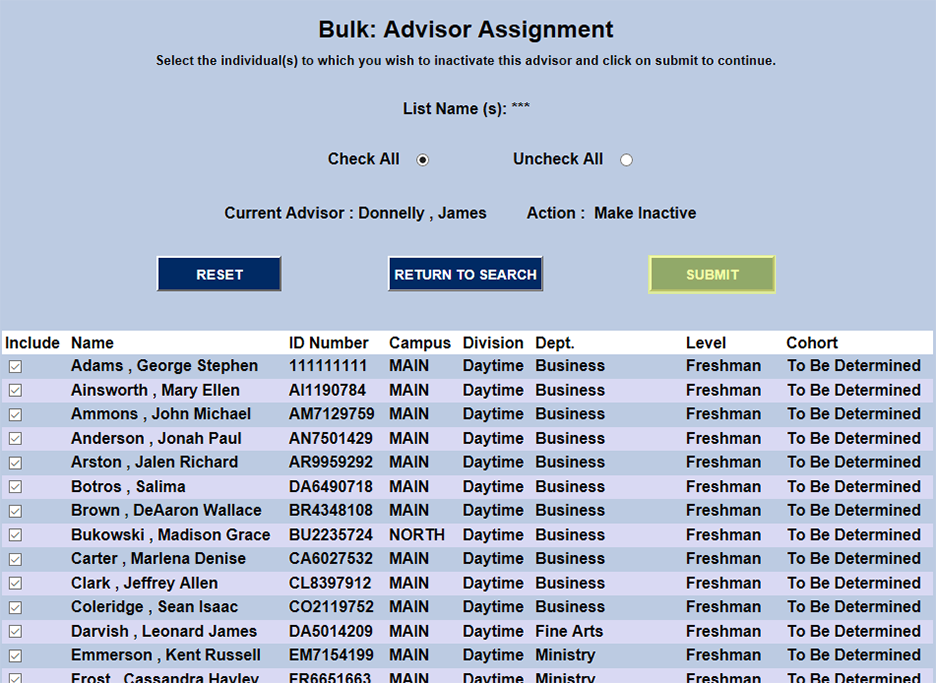Uncheck Bukowski, Madison Grace

pyautogui.click(x=14, y=535)
